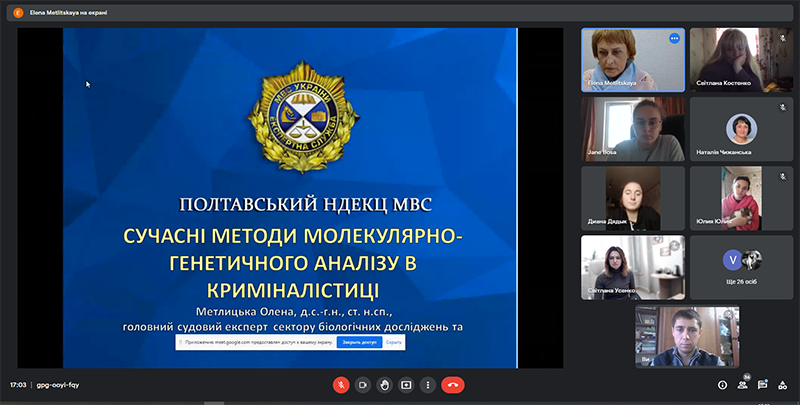This screenshot has width=800, height=405.
Task: Open options dots on Elena Metlitskaya tile
Action: (674, 38)
